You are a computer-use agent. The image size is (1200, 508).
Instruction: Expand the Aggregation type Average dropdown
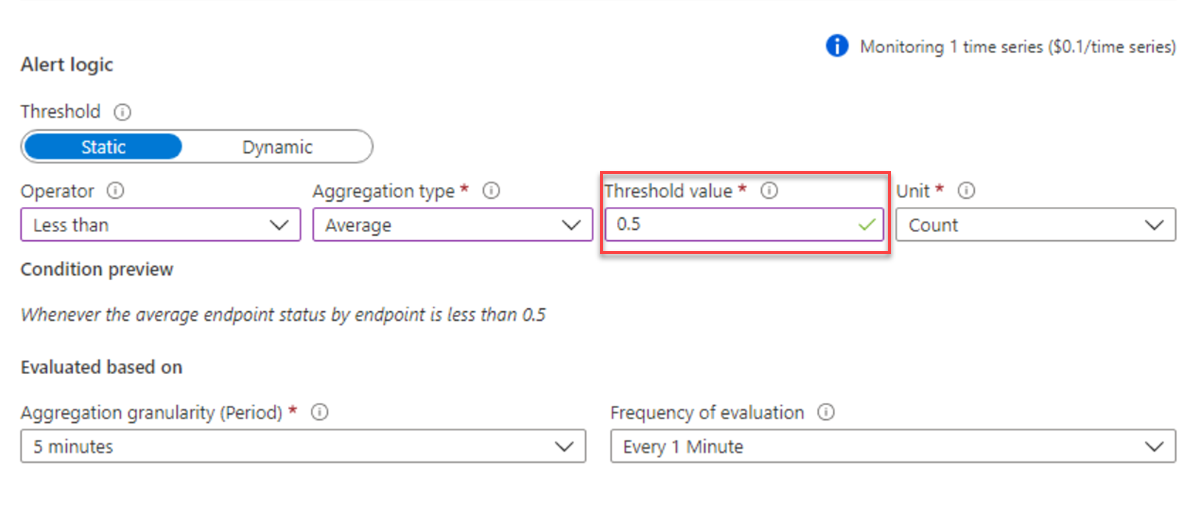pos(448,225)
